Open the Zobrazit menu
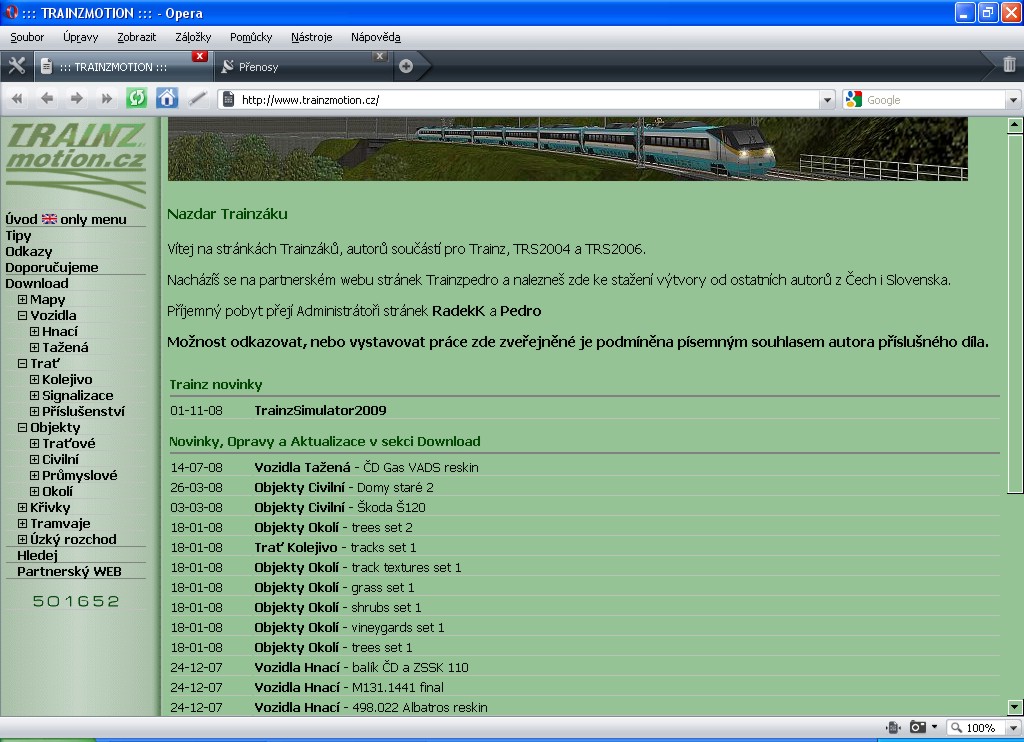This screenshot has width=1024, height=742. [x=136, y=37]
